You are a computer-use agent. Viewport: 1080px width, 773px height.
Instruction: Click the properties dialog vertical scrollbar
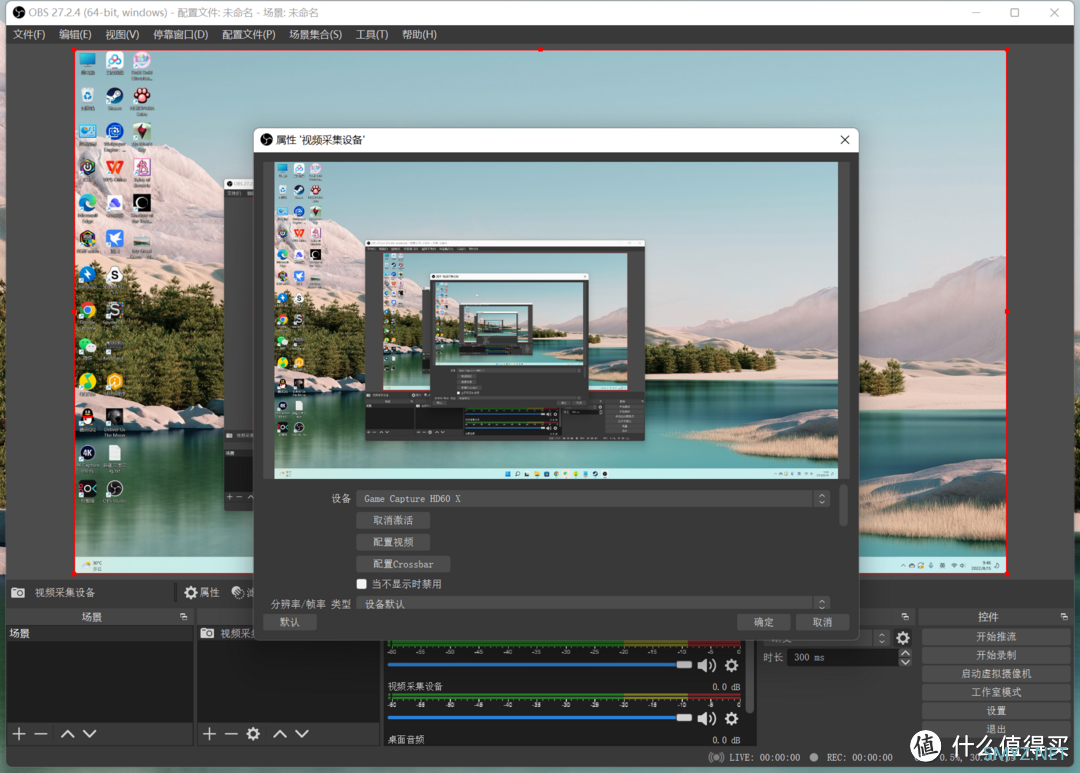pyautogui.click(x=843, y=506)
